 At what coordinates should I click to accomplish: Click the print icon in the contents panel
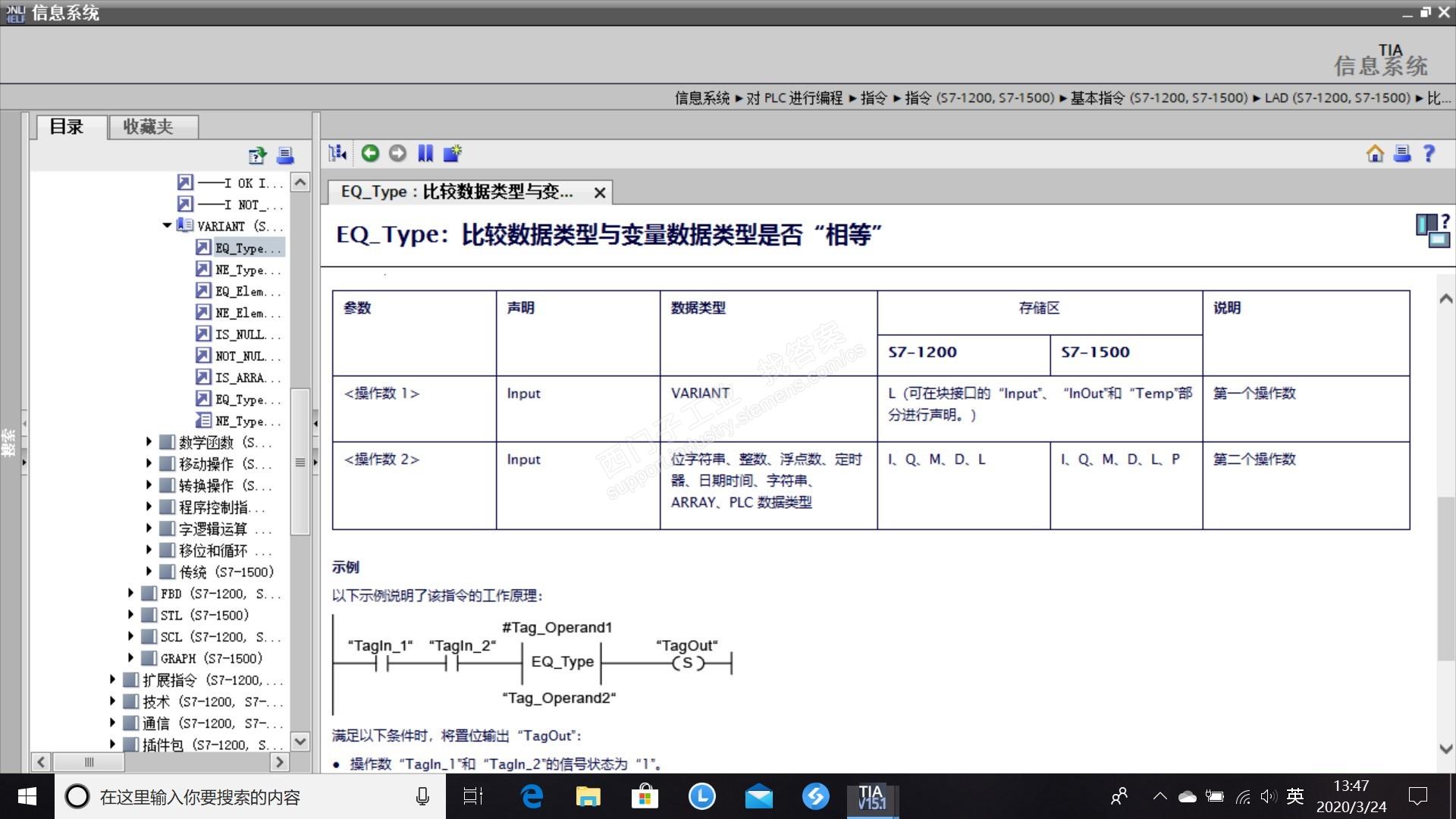point(285,156)
